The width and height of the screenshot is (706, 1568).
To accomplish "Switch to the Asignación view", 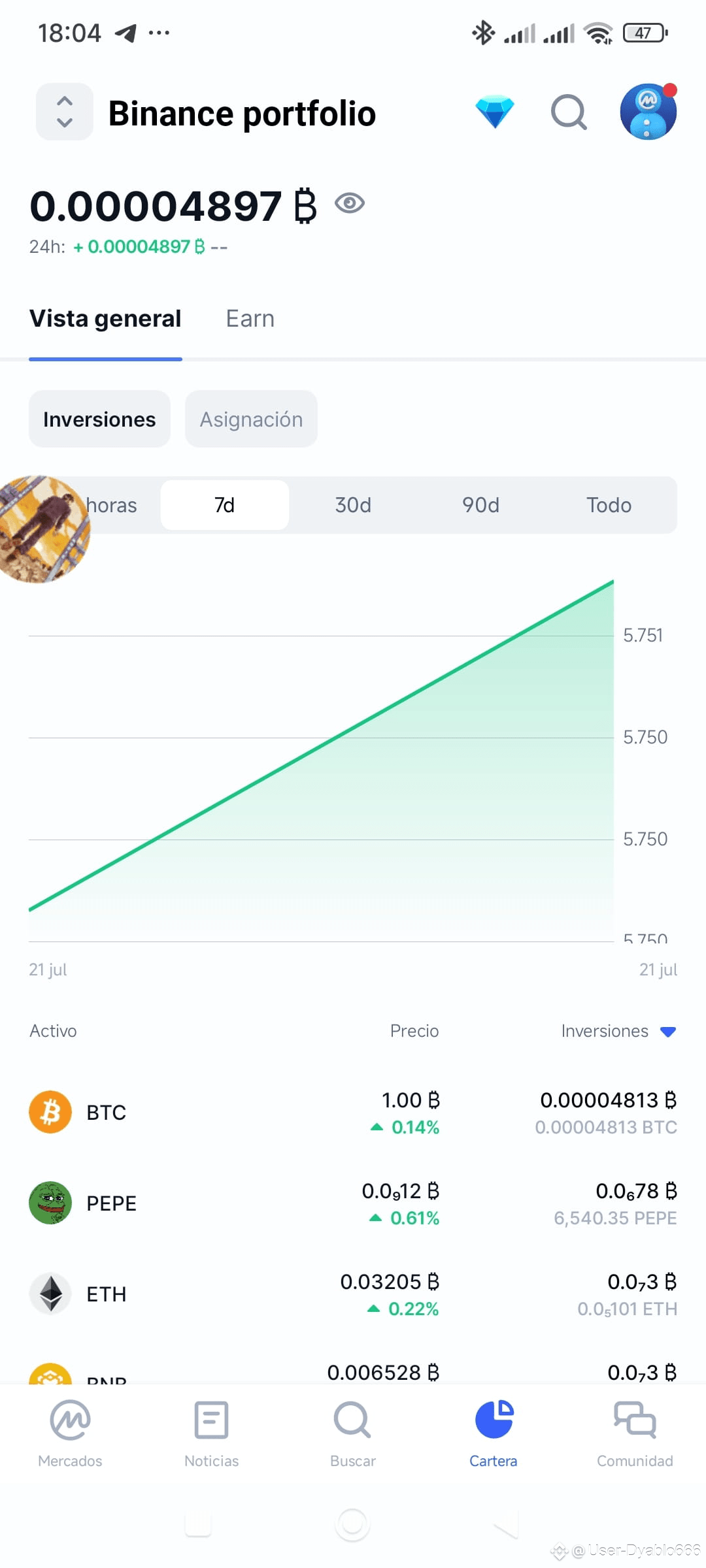I will point(251,419).
